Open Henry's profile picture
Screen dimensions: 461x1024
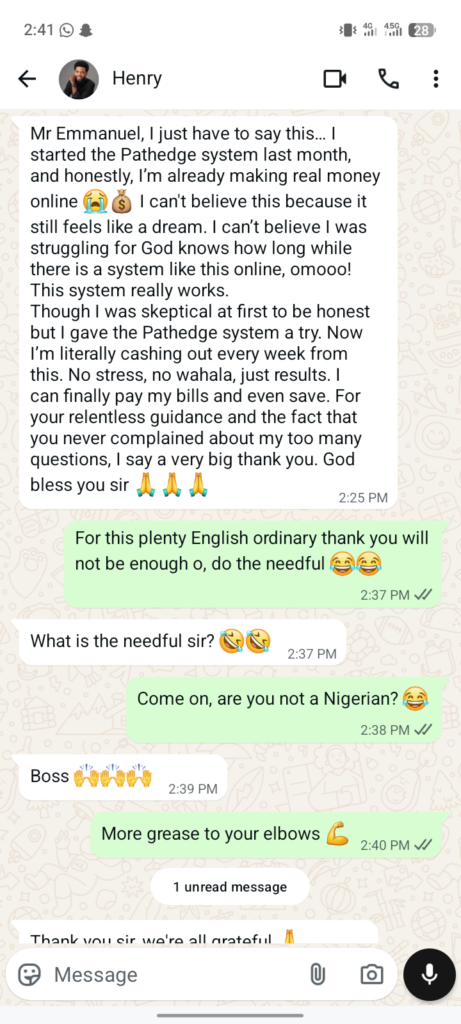click(x=79, y=79)
